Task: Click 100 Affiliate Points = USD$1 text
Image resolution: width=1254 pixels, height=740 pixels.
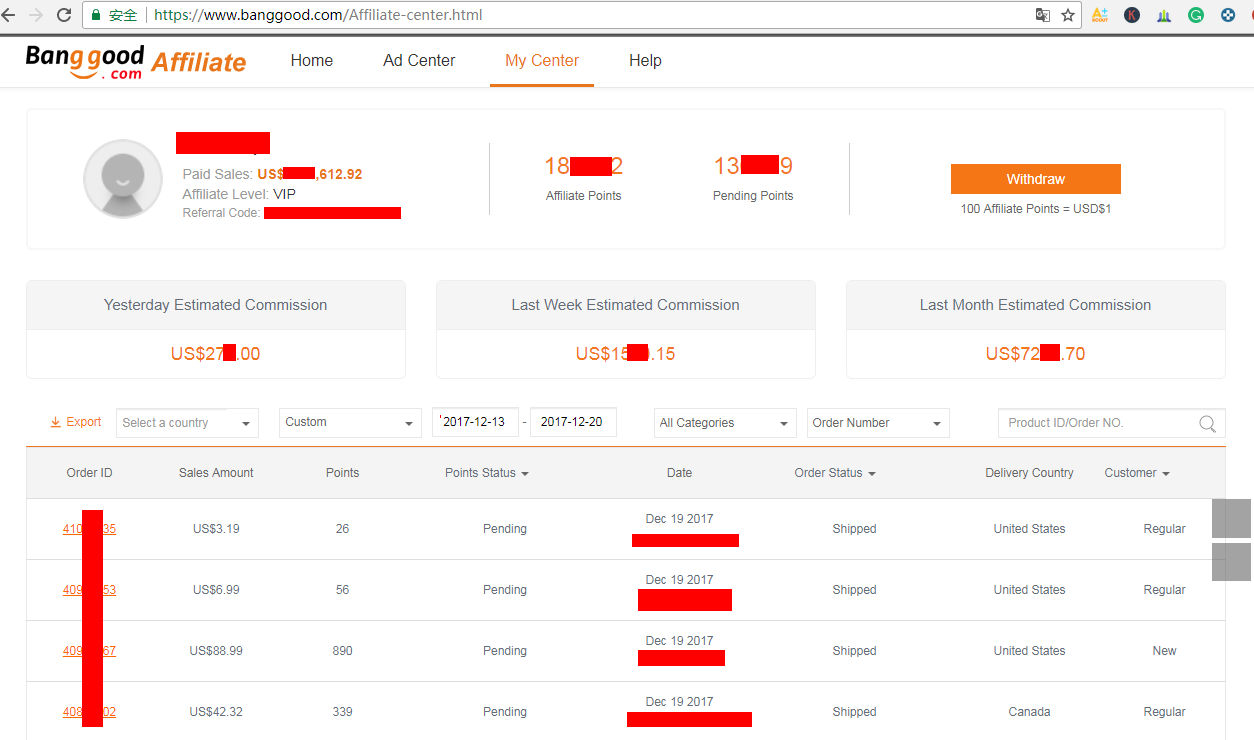Action: pyautogui.click(x=1036, y=209)
